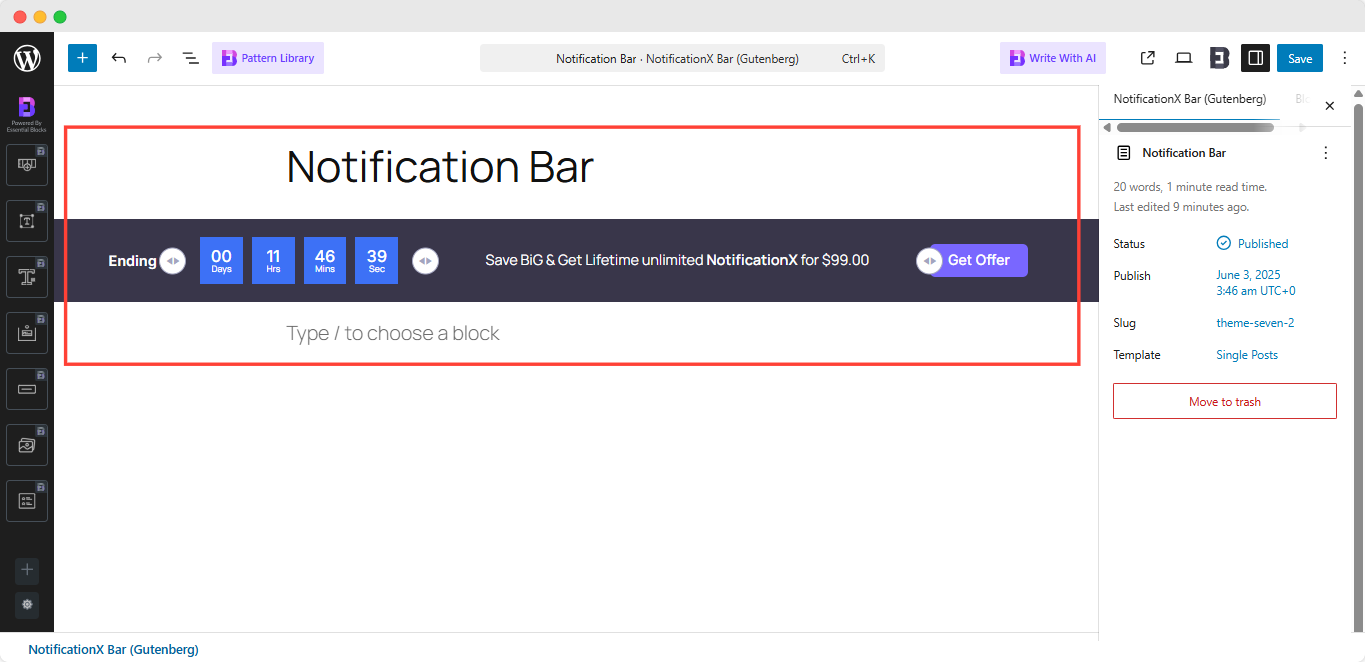Select the Notification Bar title heading
The height and width of the screenshot is (662, 1365).
point(440,167)
